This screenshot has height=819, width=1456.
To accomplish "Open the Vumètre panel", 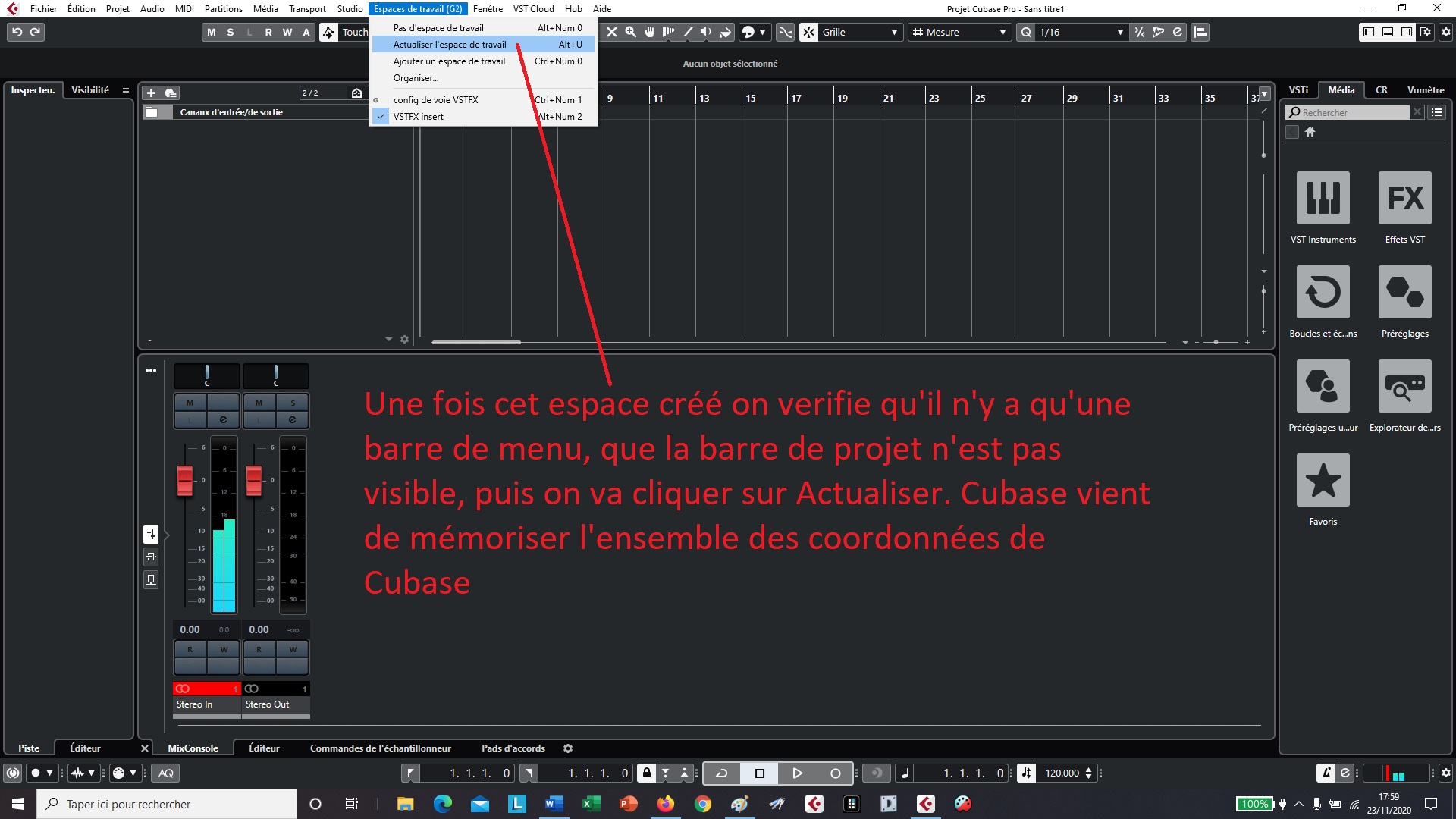I will tap(1426, 89).
